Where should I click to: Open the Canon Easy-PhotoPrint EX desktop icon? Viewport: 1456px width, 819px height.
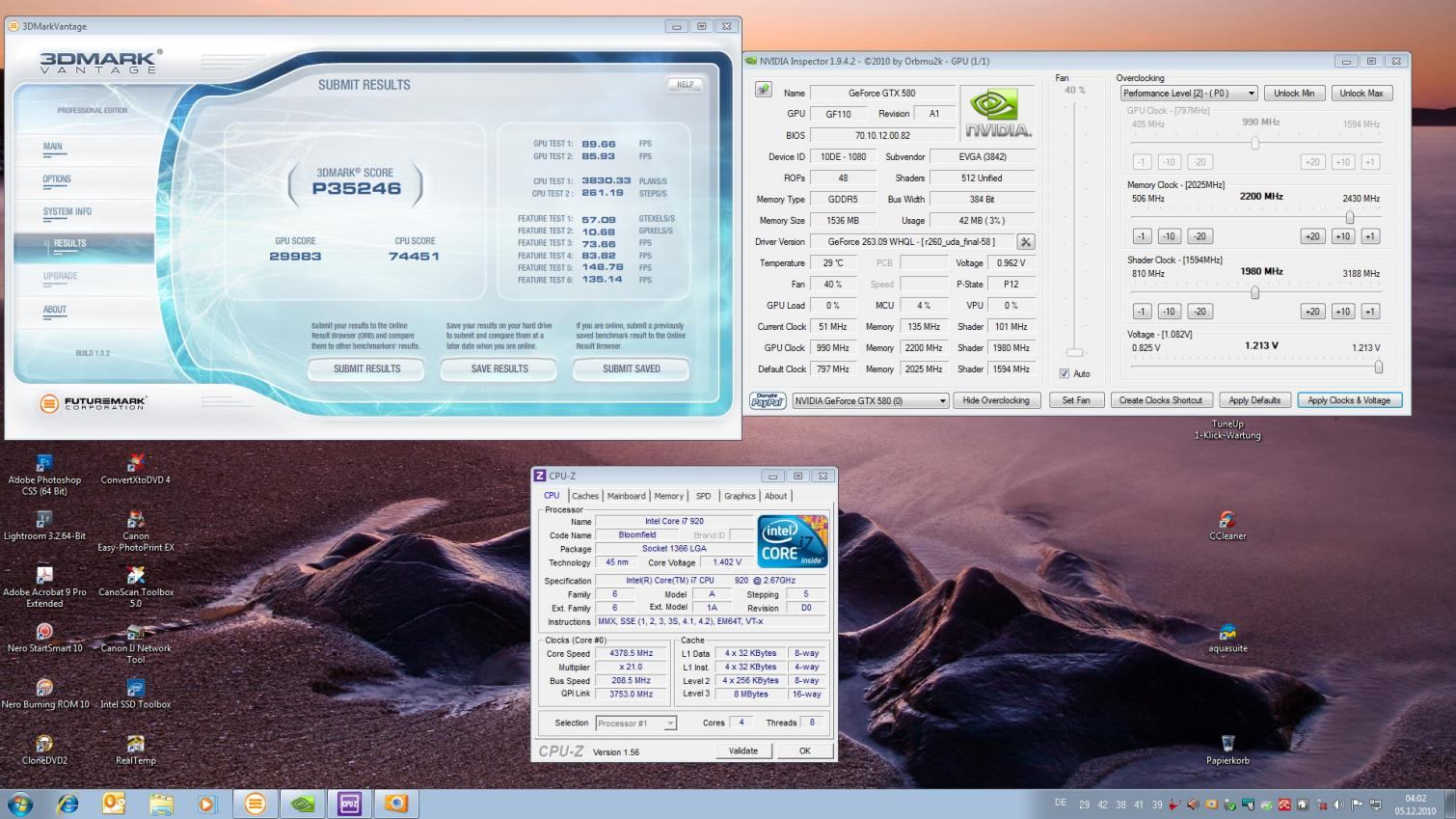pos(136,532)
